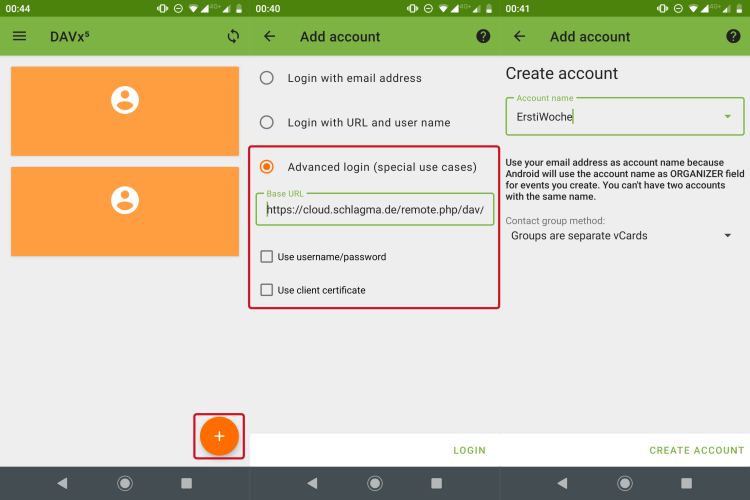Tap the orange plus add account button

tap(219, 436)
